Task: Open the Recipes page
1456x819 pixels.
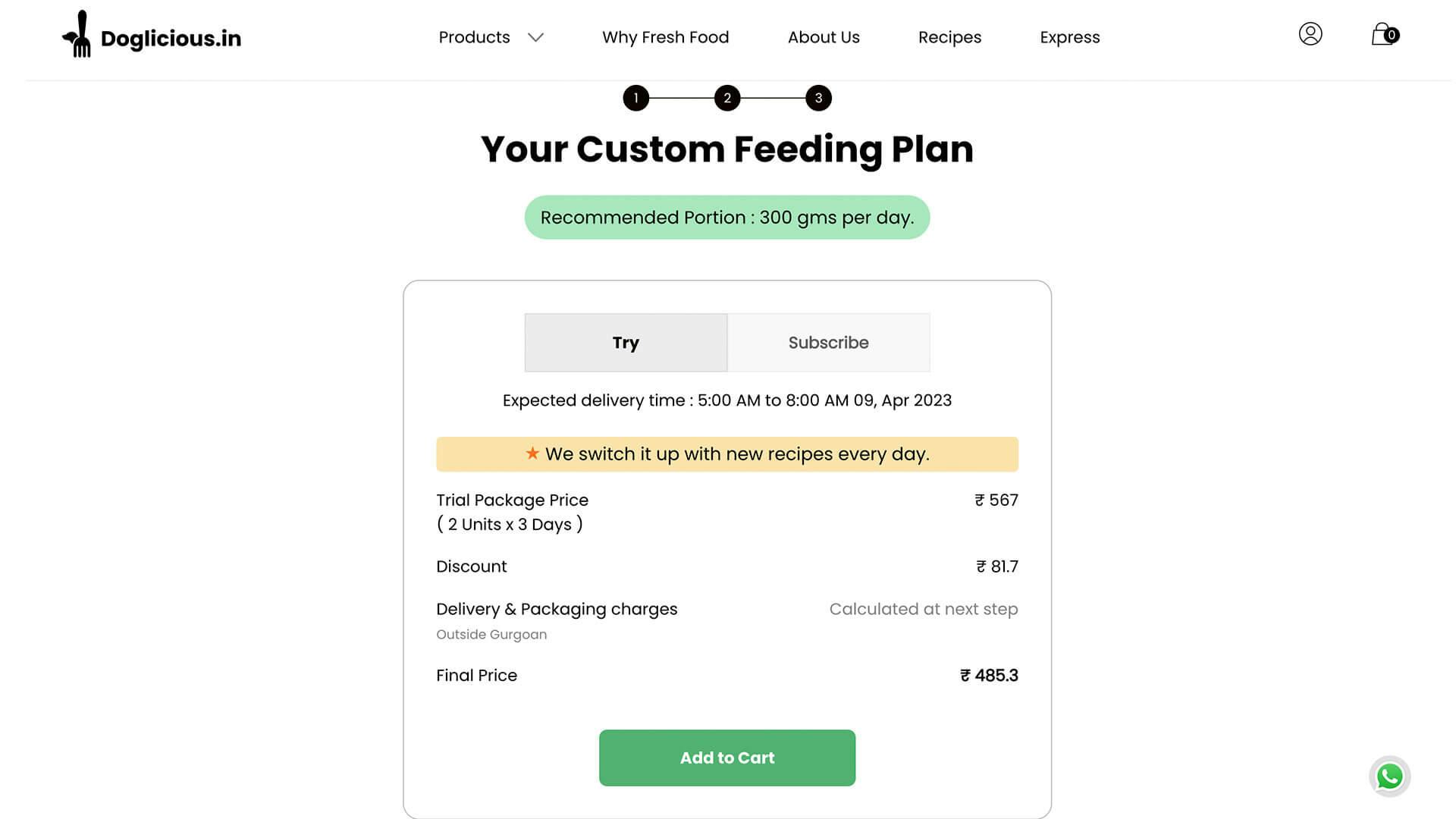Action: pos(949,37)
